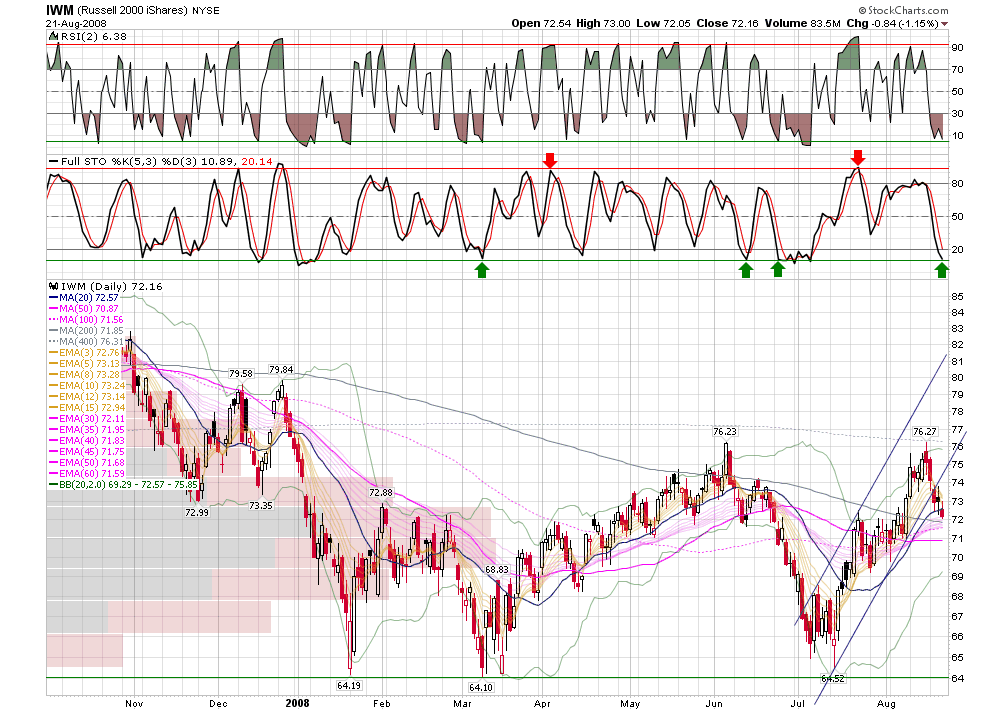The width and height of the screenshot is (990, 709).
Task: Click the High 73.00 value
Action: click(x=603, y=23)
